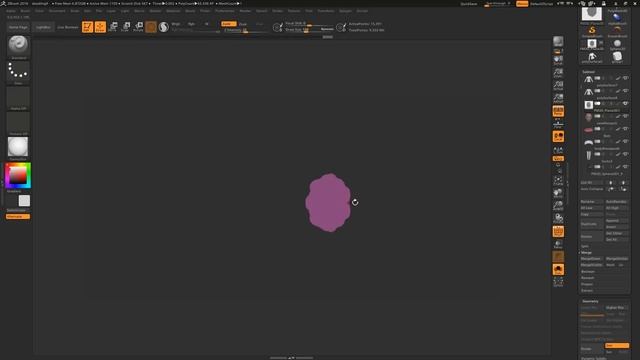Click the AAHalf button
Viewport: 640px width, 360px height.
(558, 98)
